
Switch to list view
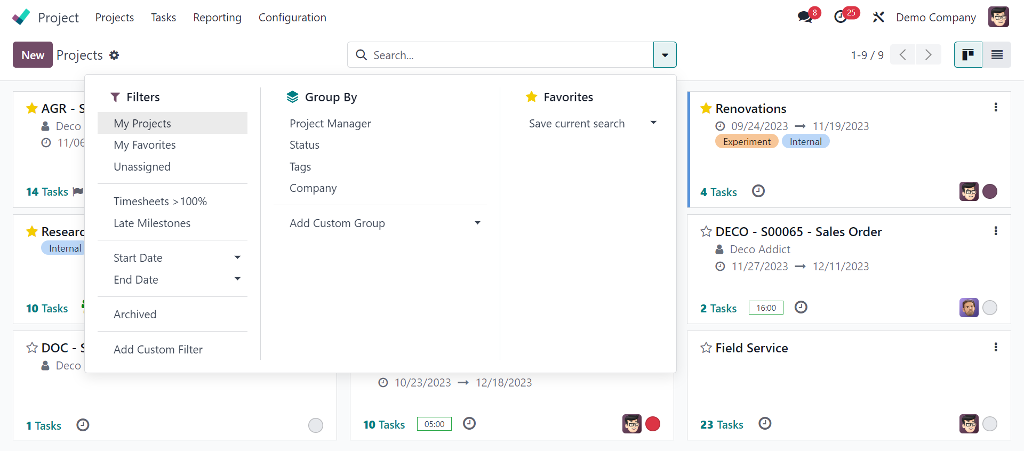[997, 55]
